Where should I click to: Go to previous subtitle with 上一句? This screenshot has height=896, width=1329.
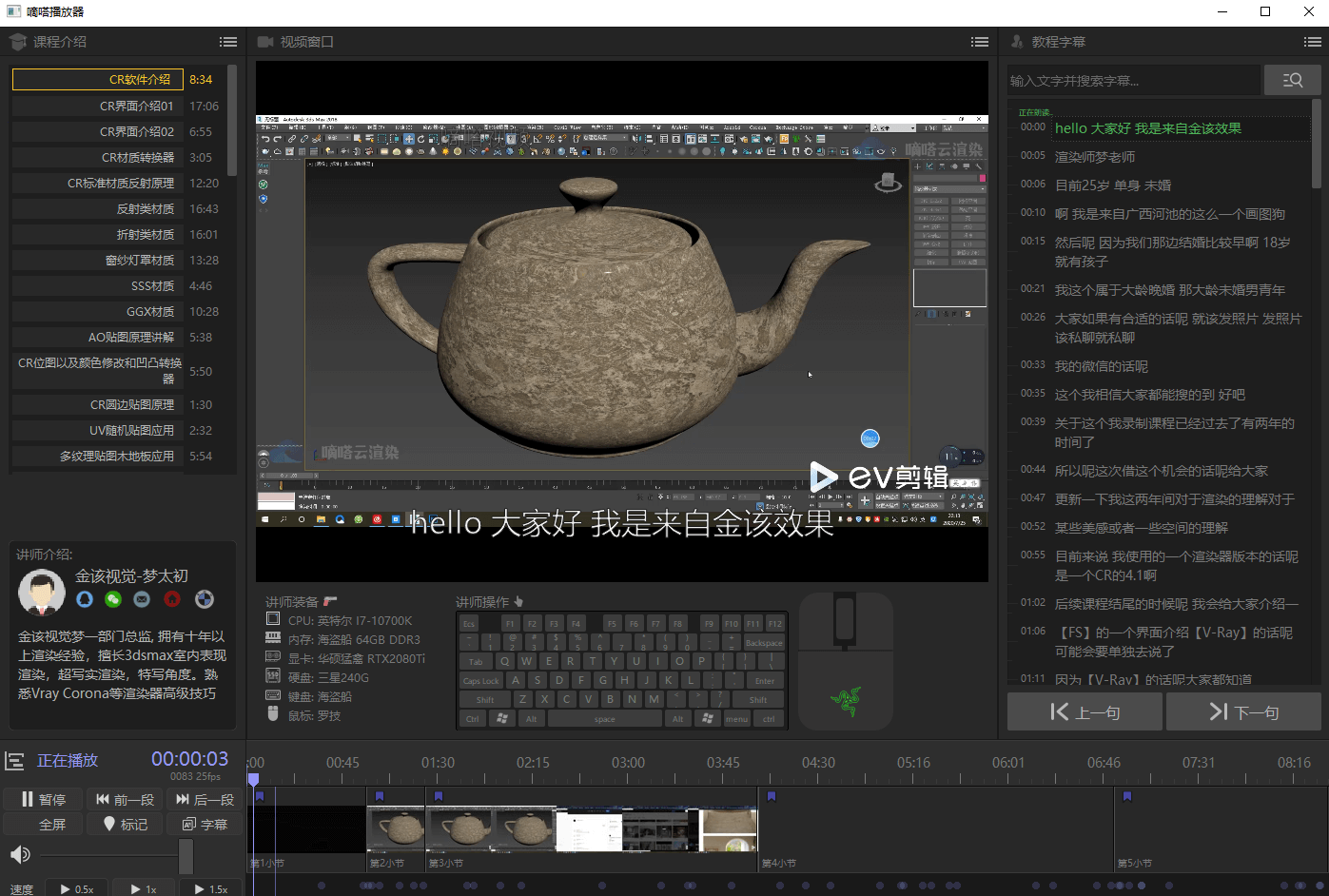point(1085,711)
